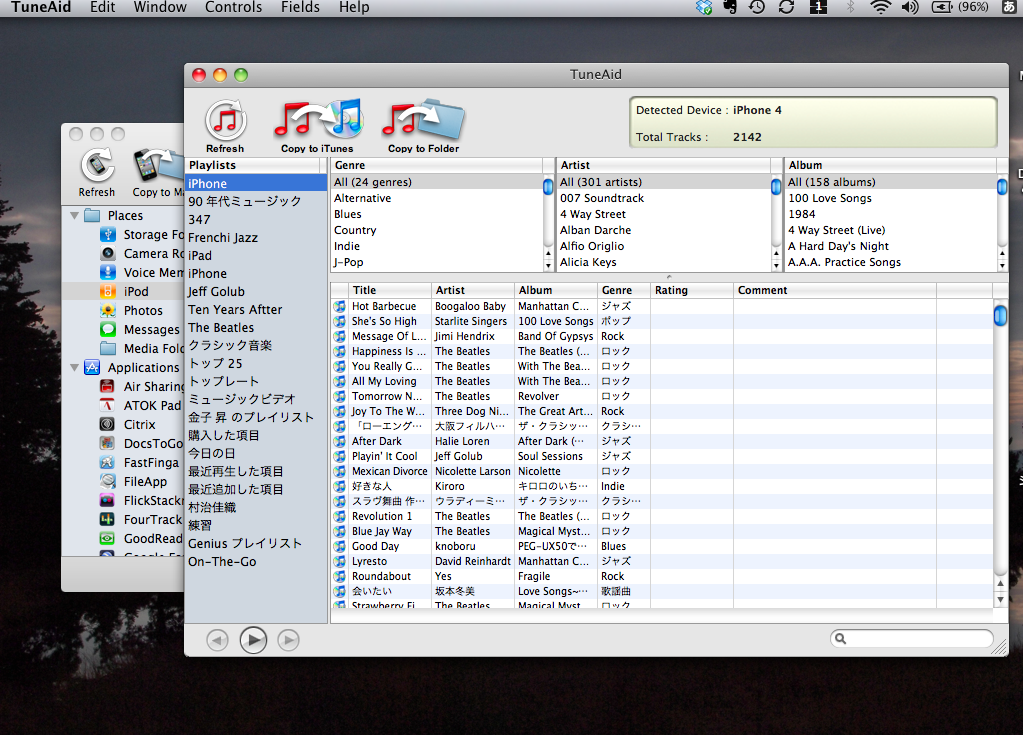Click the Refresh icon in the background window
The width and height of the screenshot is (1023, 735).
97,165
